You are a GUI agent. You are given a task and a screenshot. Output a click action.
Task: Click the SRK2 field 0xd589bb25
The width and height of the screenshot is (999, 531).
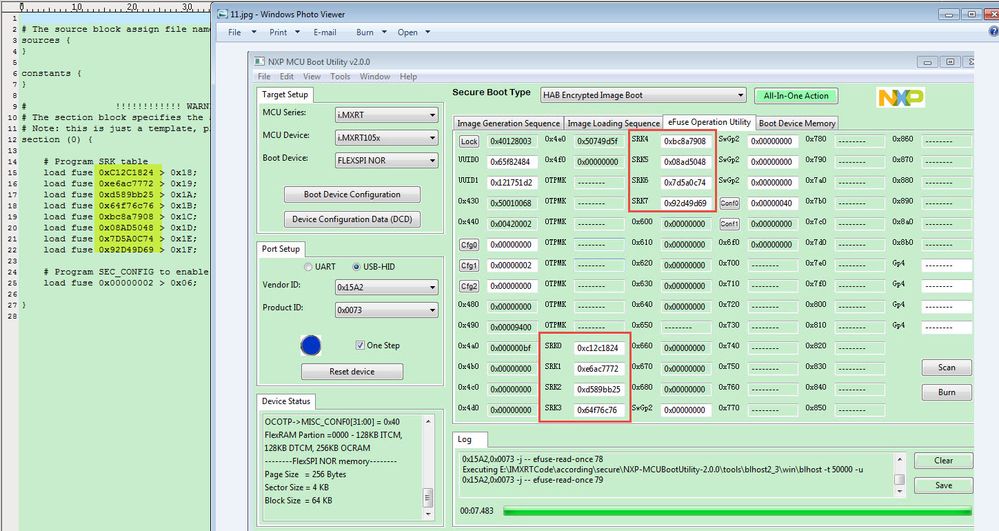pyautogui.click(x=598, y=389)
